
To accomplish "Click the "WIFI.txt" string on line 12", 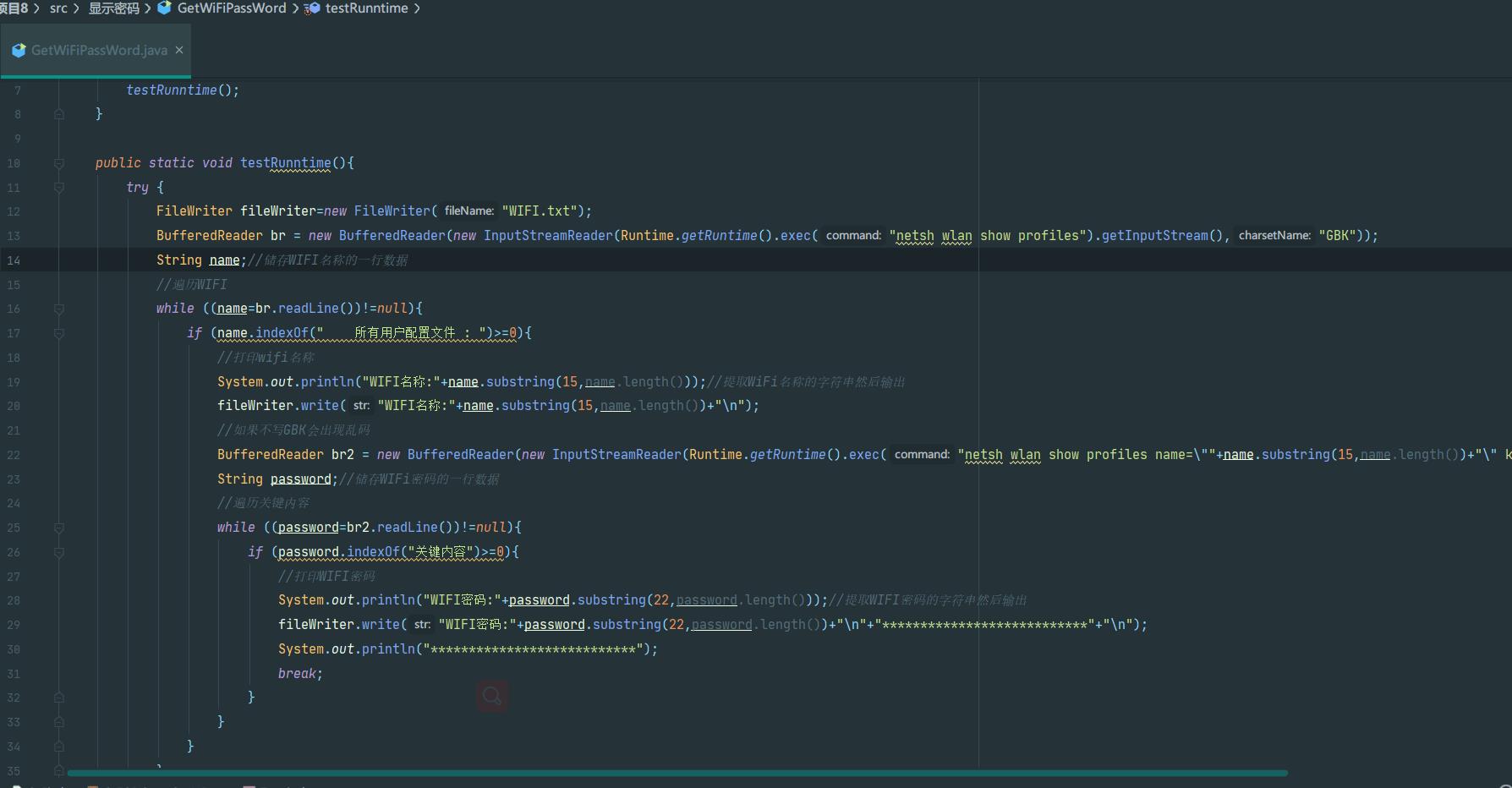I will (x=539, y=211).
